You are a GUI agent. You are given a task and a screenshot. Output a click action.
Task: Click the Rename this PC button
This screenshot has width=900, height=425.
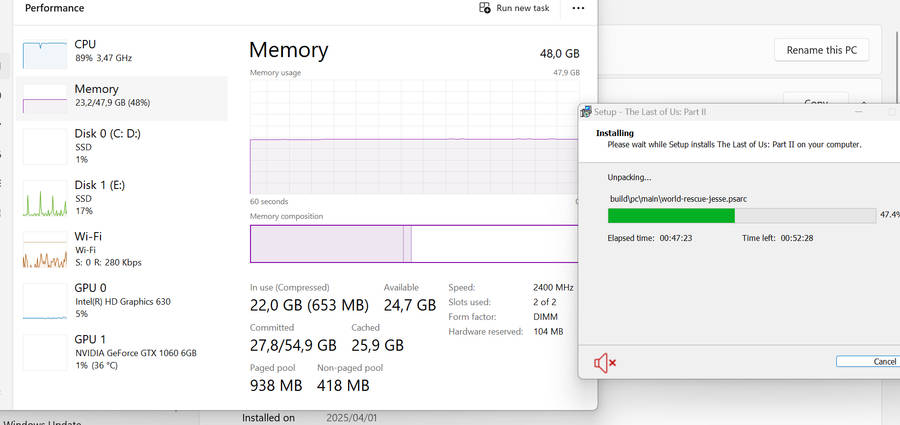[x=821, y=51]
